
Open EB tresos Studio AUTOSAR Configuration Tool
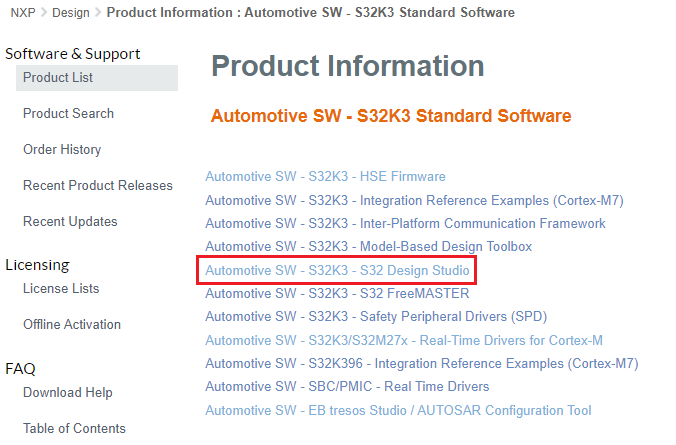click(x=398, y=411)
